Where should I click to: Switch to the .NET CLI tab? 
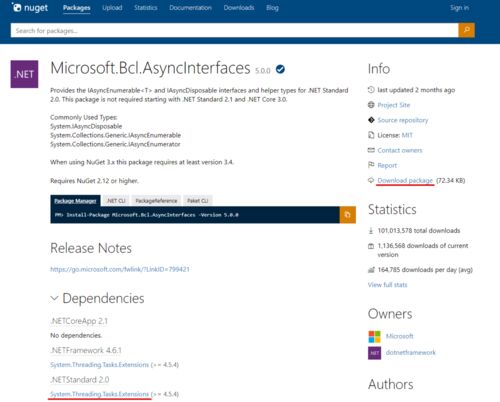click(x=116, y=201)
